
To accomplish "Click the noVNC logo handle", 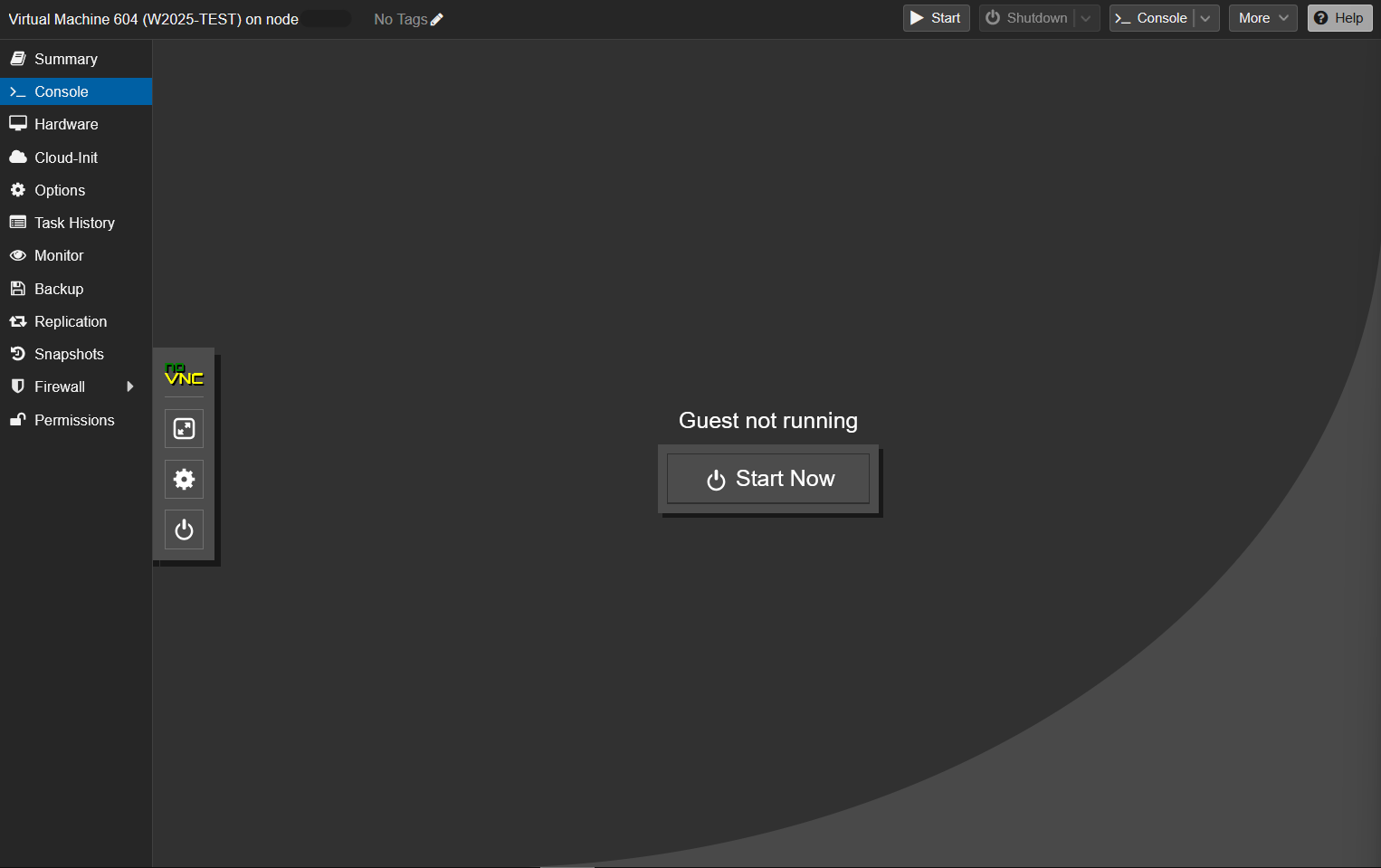I will pyautogui.click(x=184, y=375).
